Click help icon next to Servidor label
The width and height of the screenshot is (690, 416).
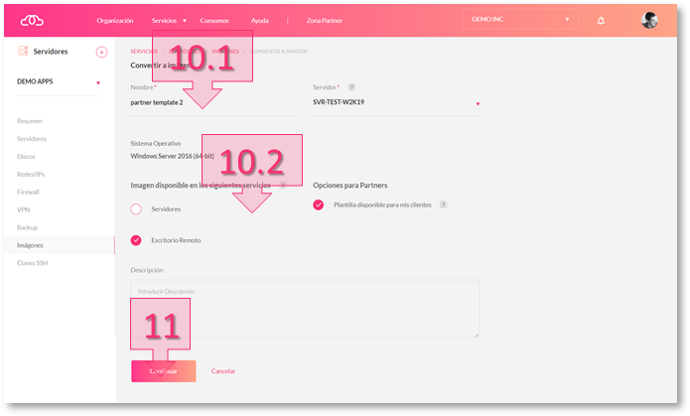[351, 86]
